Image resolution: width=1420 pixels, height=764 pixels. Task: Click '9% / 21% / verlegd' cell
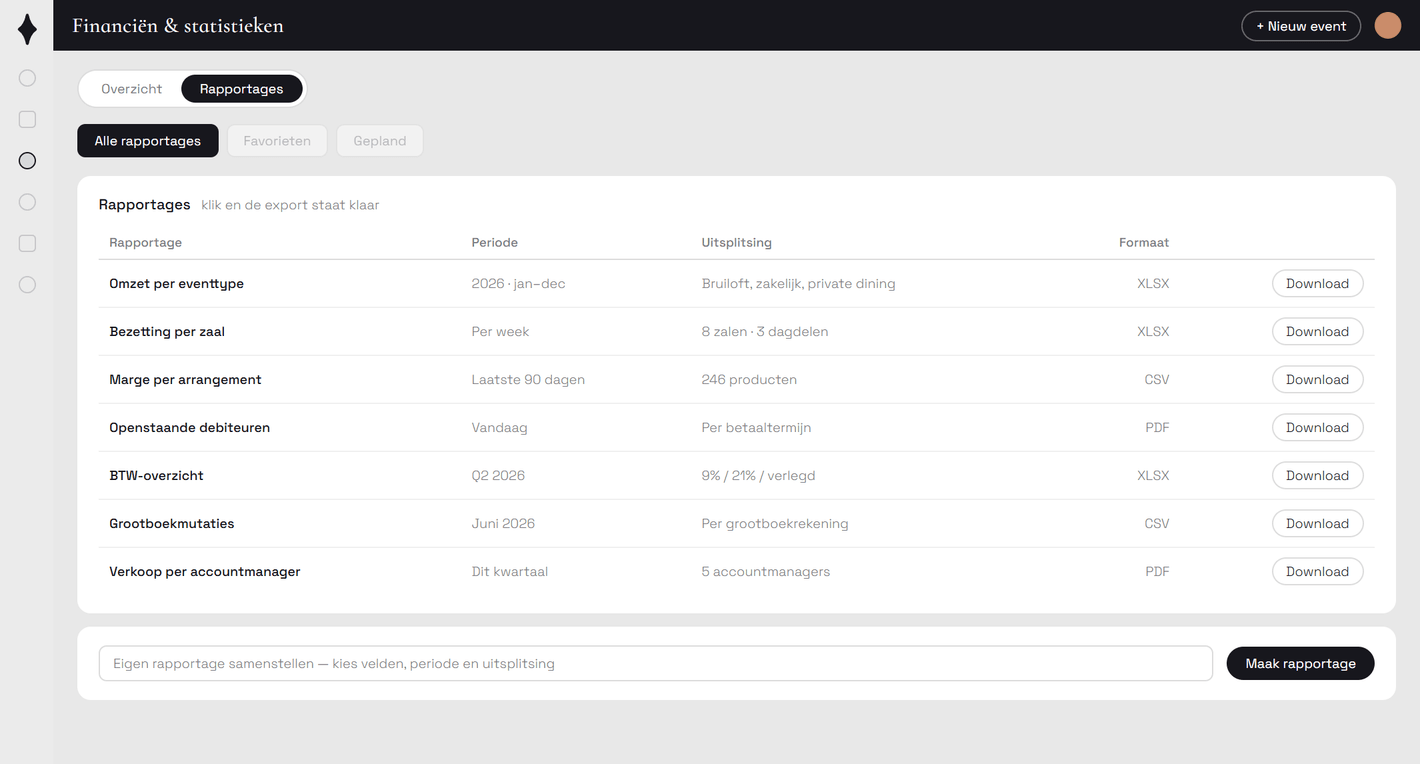[759, 476]
